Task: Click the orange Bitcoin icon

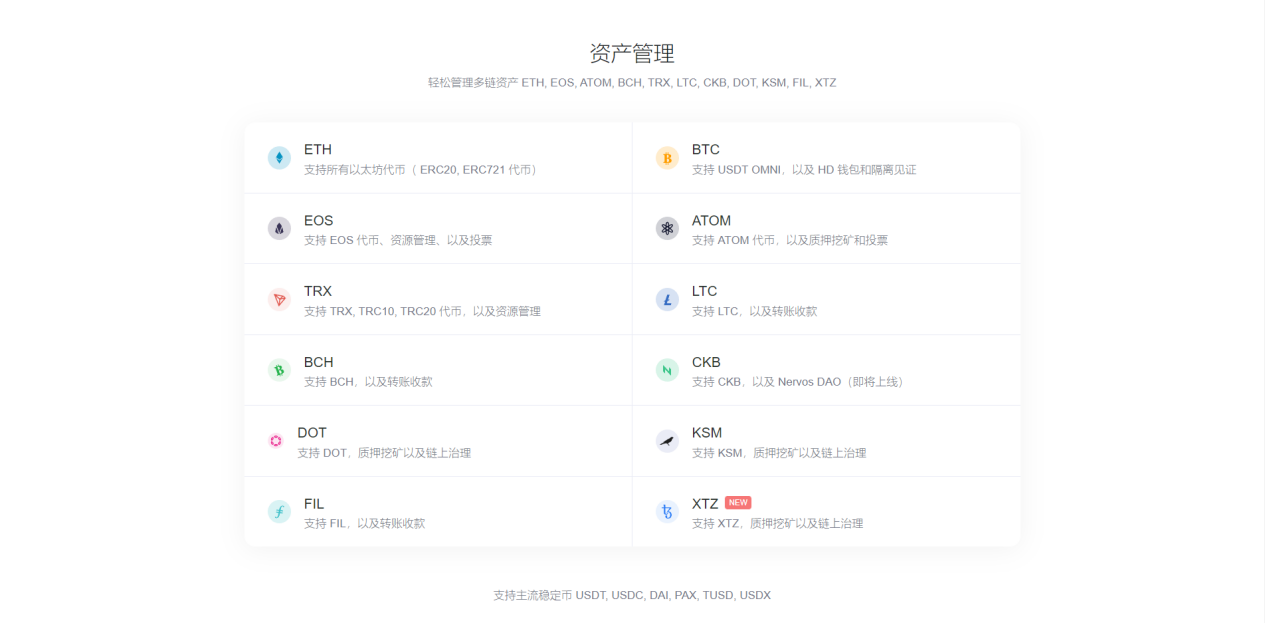Action: tap(667, 158)
